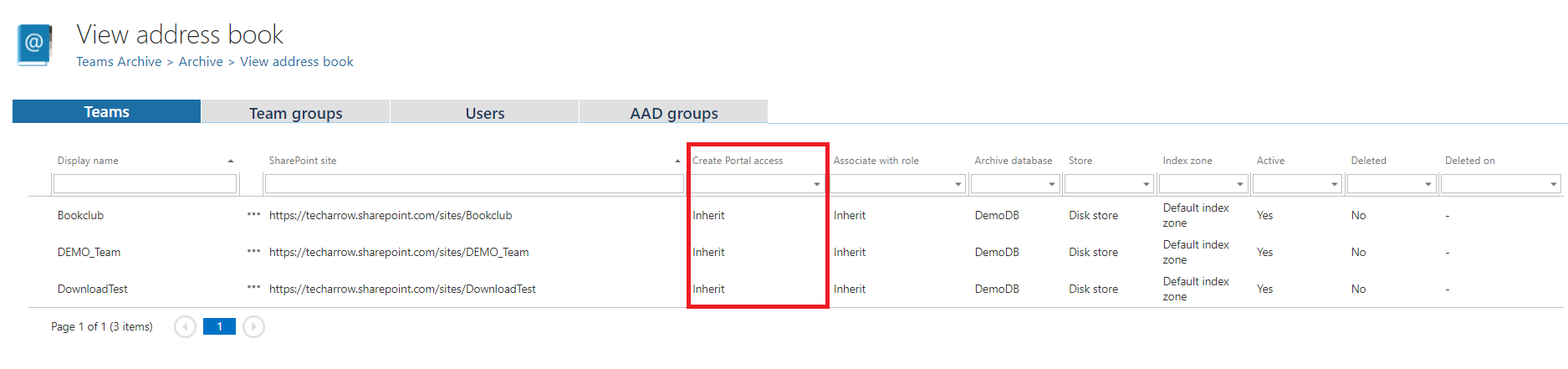Open the options menu for DEMO_Team row
Image resolution: width=1568 pixels, height=369 pixels.
pyautogui.click(x=253, y=251)
